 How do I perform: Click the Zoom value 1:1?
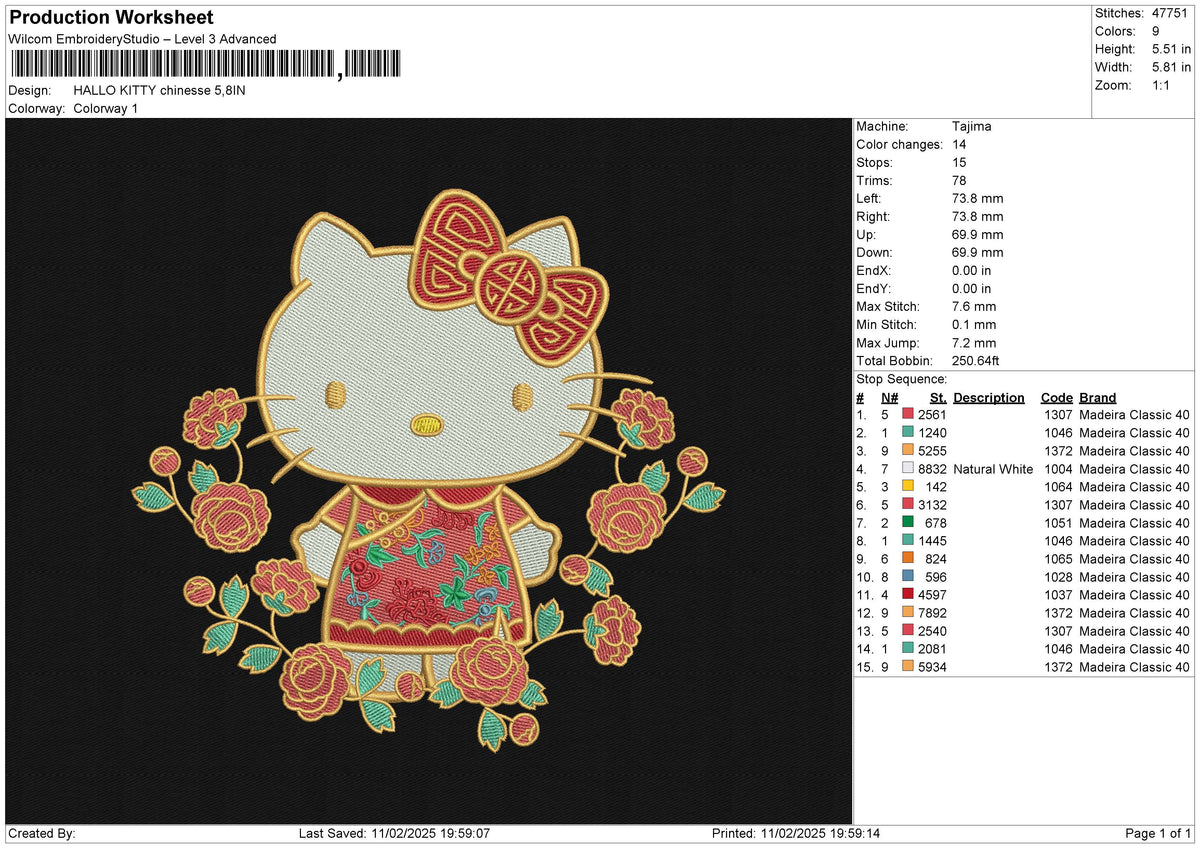pyautogui.click(x=1163, y=85)
